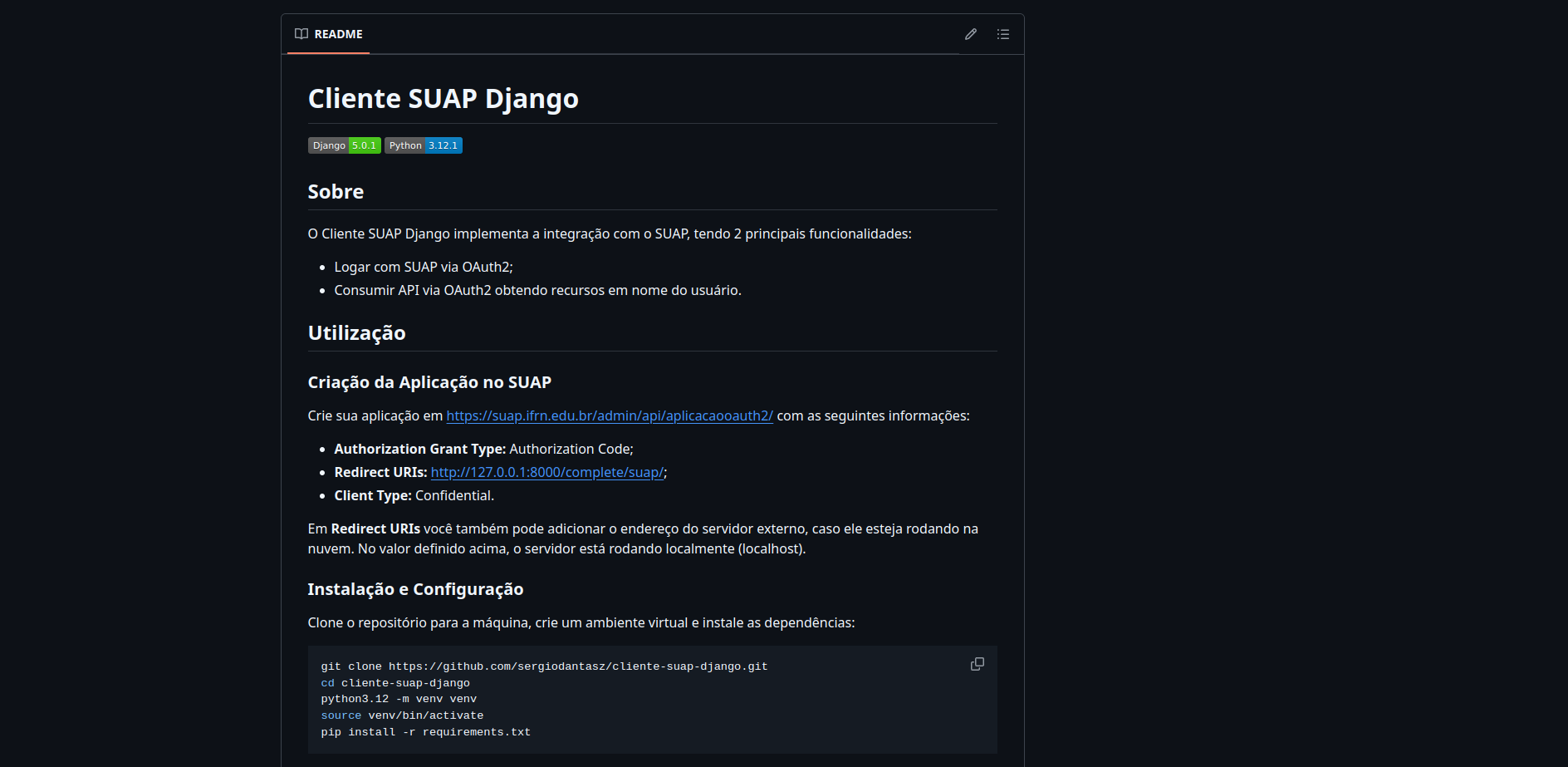The height and width of the screenshot is (767, 1568).
Task: Select the pip install requirements line
Action: (x=426, y=731)
